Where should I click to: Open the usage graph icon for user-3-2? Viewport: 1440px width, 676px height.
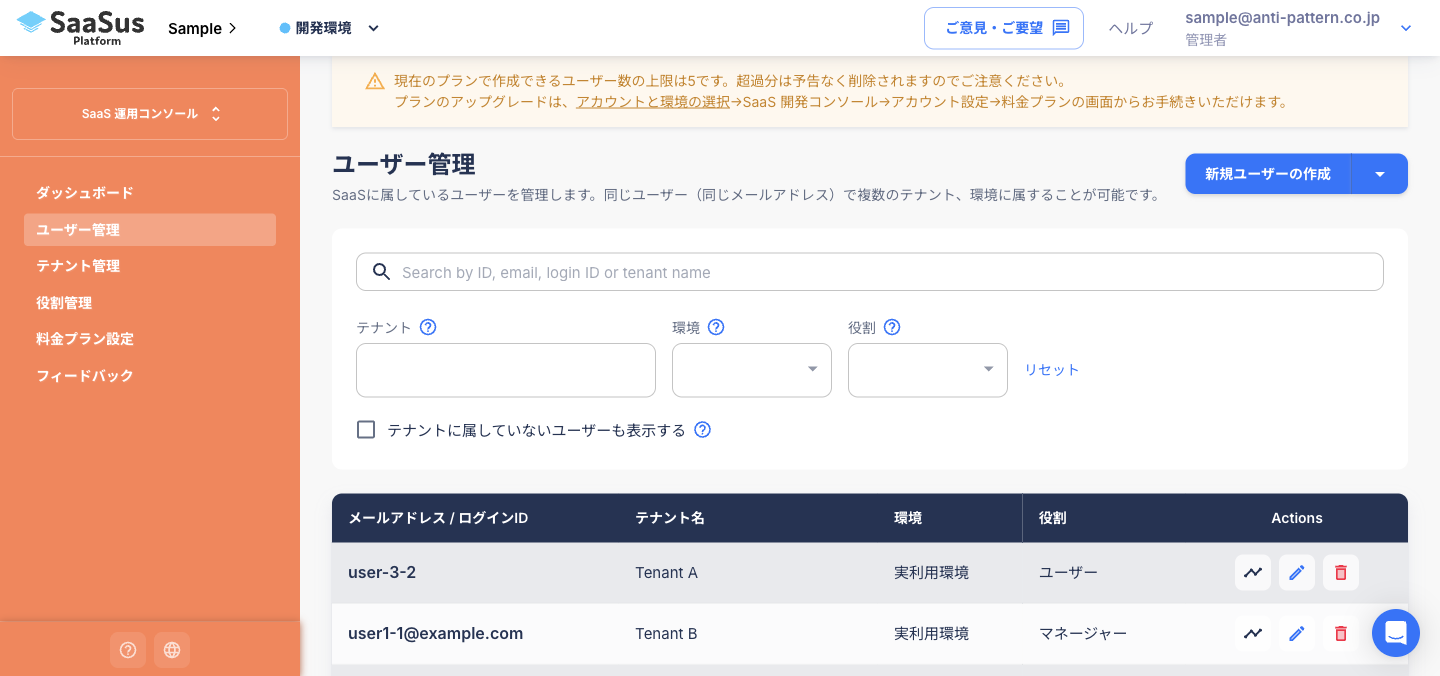1253,572
